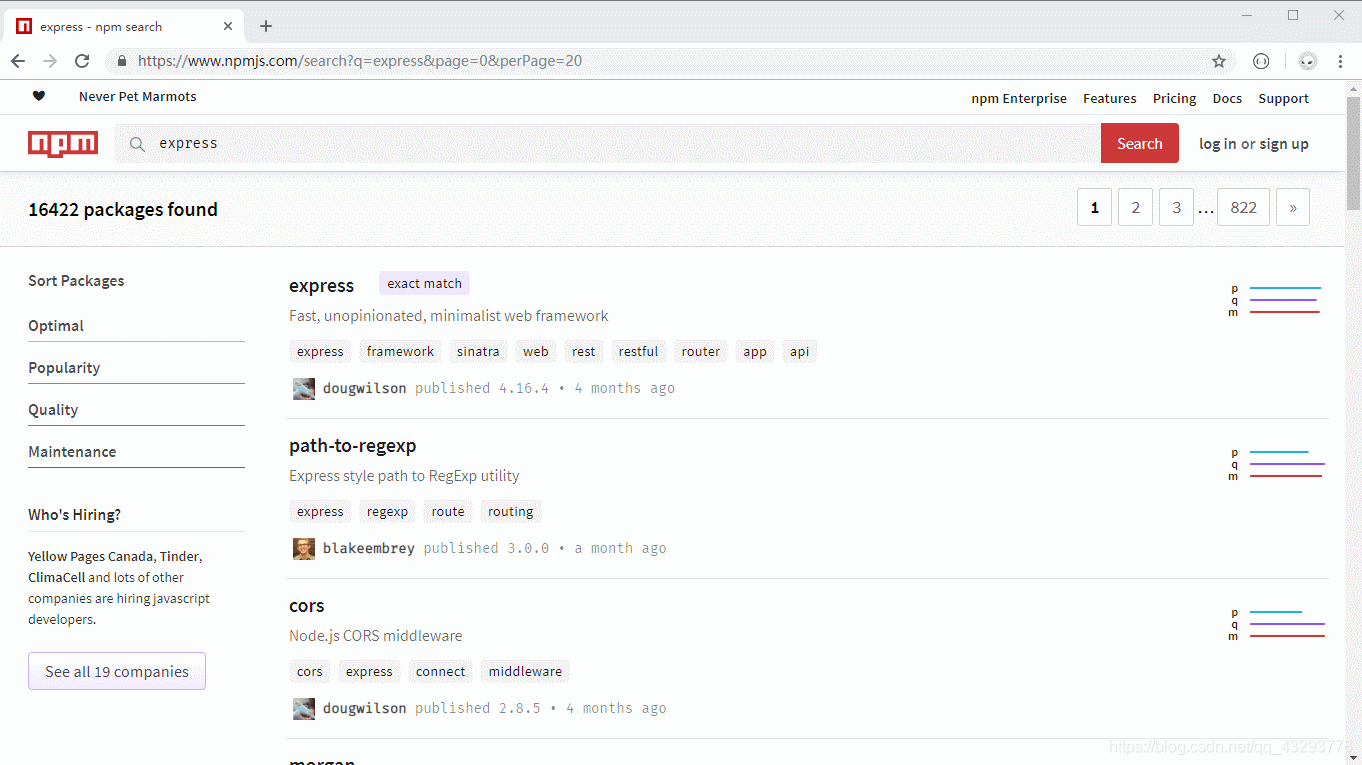This screenshot has width=1362, height=765.
Task: Click the extension icon beside bookmark star
Action: pyautogui.click(x=1262, y=61)
